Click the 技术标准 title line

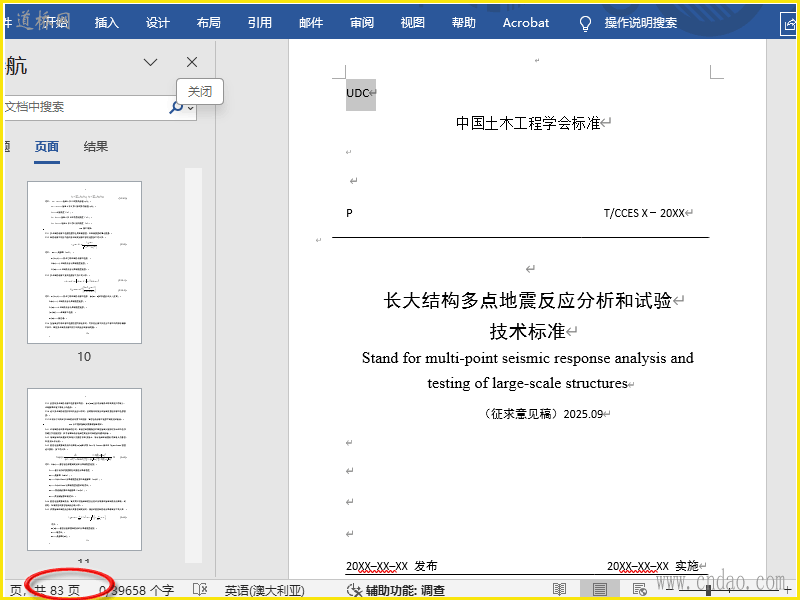tap(528, 332)
